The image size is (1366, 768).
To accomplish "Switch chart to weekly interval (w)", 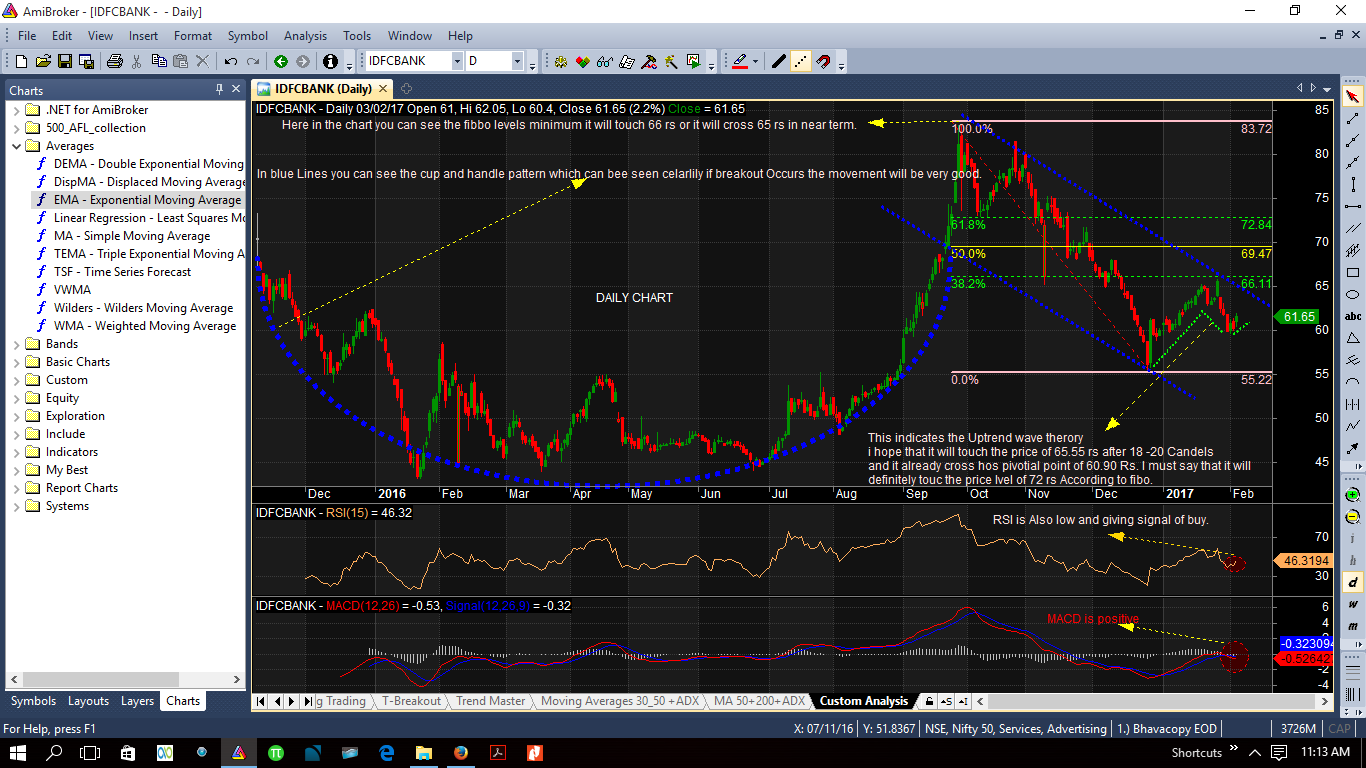I will pos(1353,604).
